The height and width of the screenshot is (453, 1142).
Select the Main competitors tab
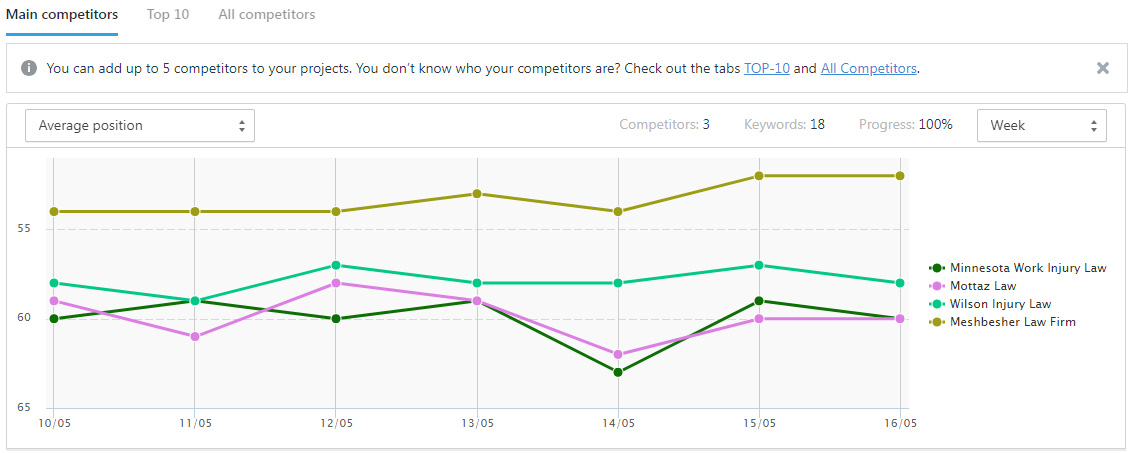[x=62, y=15]
